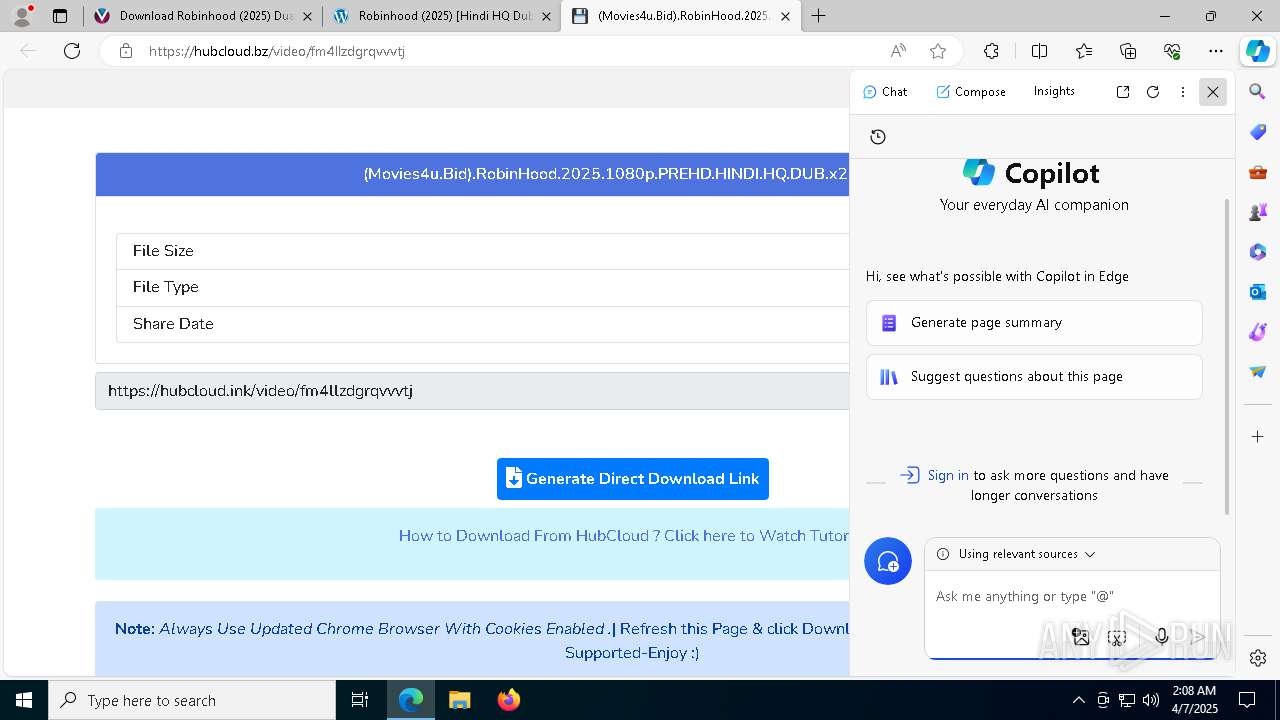
Task: Click the browser profile avatar icon
Action: tap(22, 16)
